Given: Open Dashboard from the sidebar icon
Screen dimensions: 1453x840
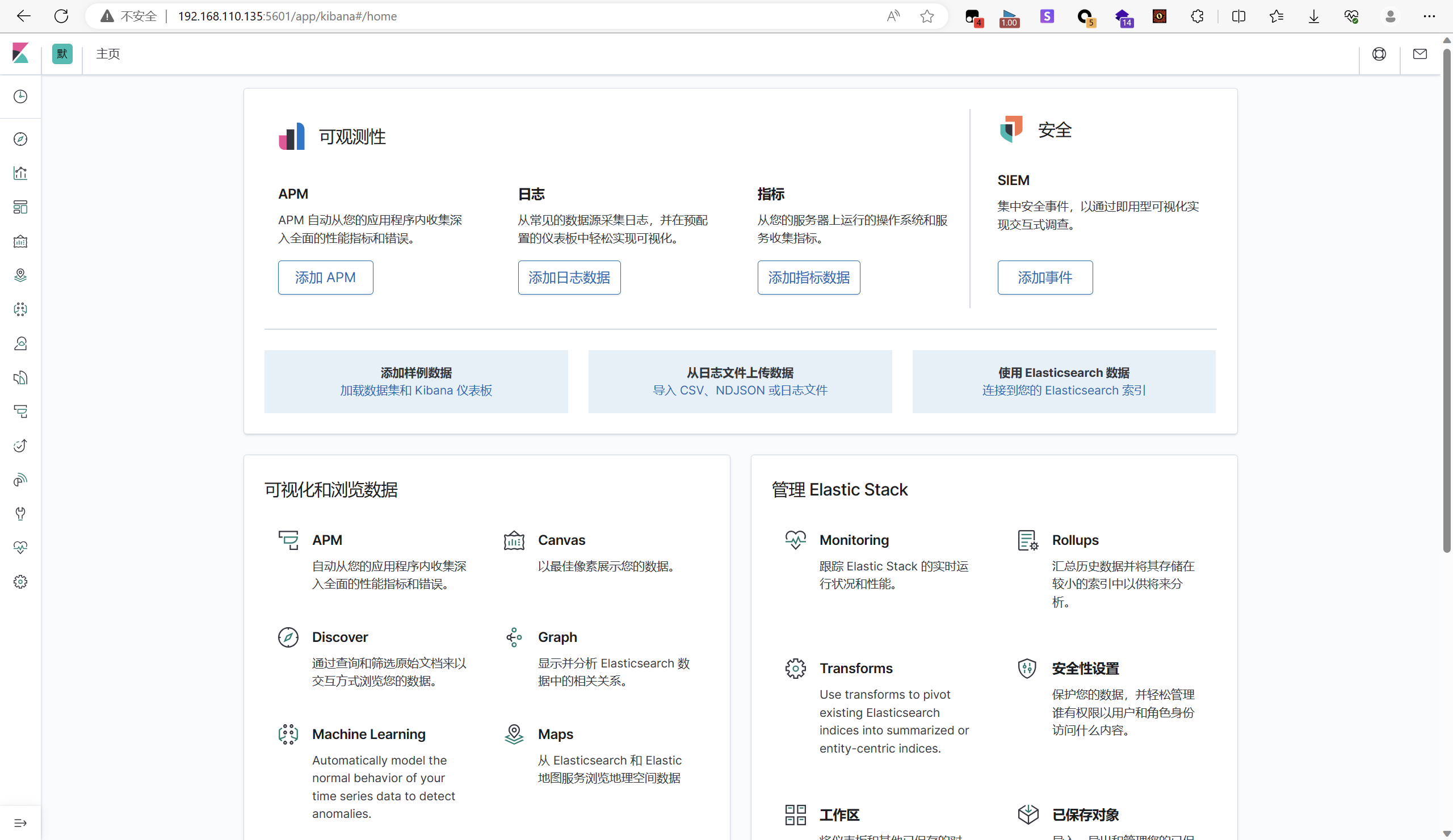Looking at the screenshot, I should tap(20, 207).
